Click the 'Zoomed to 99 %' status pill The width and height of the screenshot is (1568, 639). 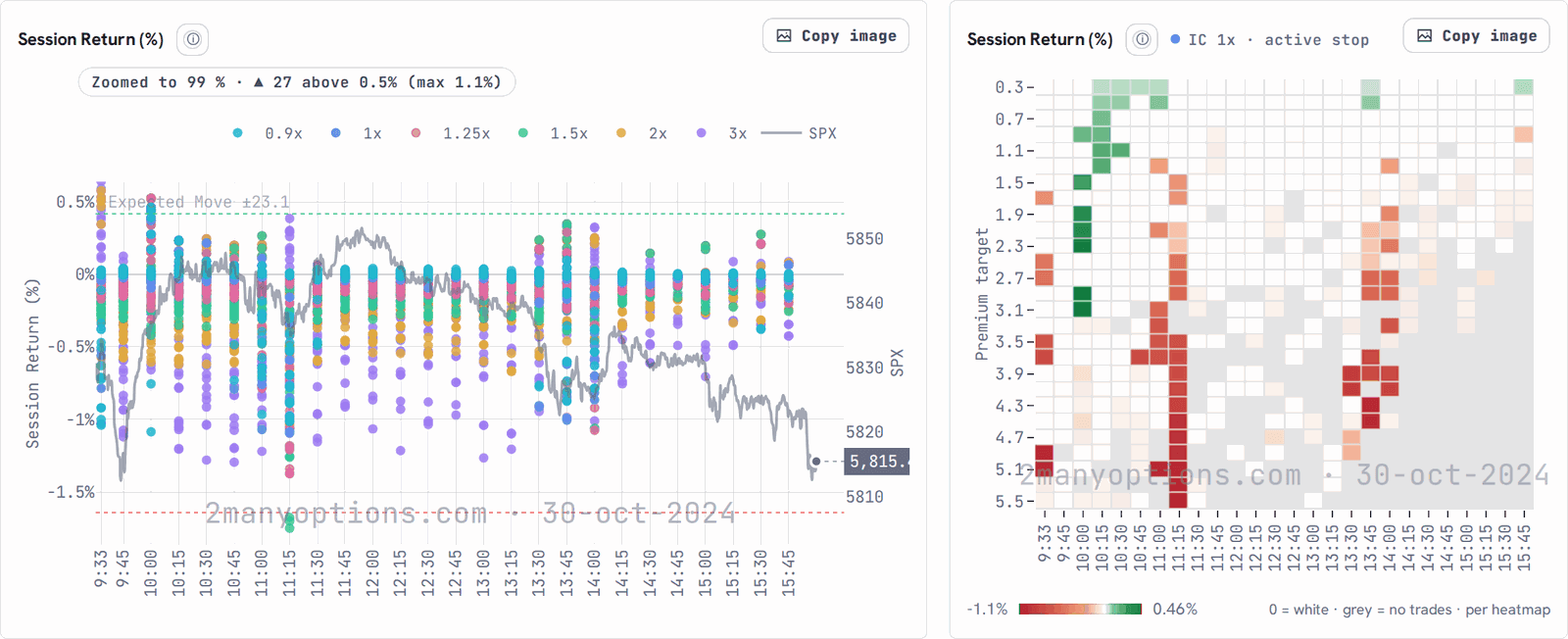pyautogui.click(x=296, y=82)
